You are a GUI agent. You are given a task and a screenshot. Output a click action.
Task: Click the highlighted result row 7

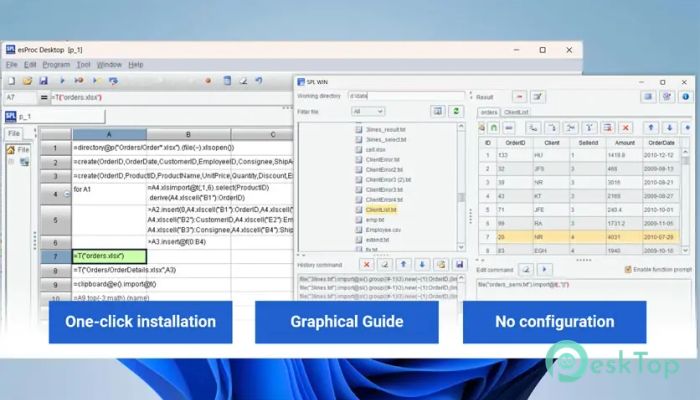tap(579, 237)
